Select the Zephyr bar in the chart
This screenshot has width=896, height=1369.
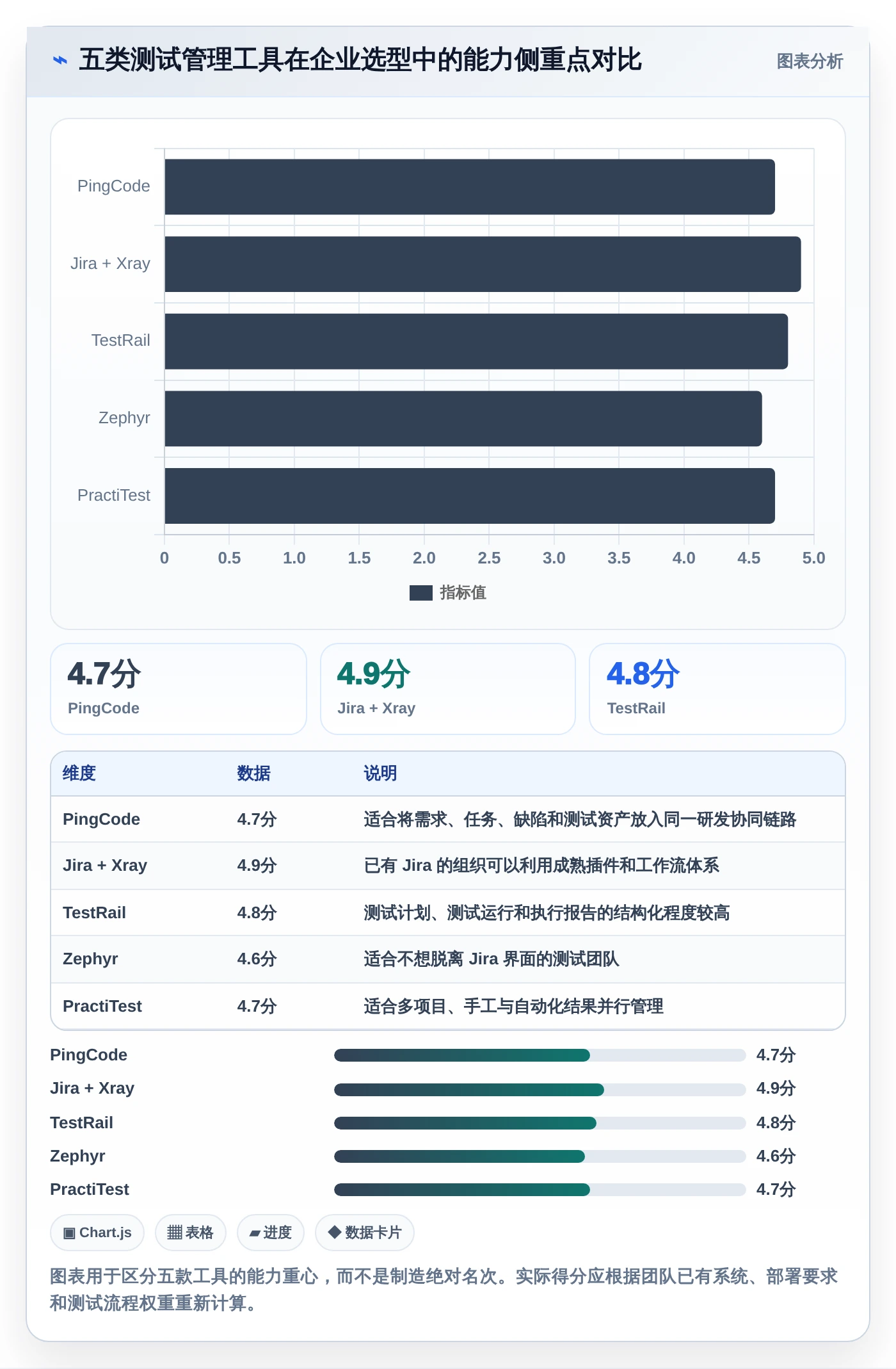[x=463, y=419]
